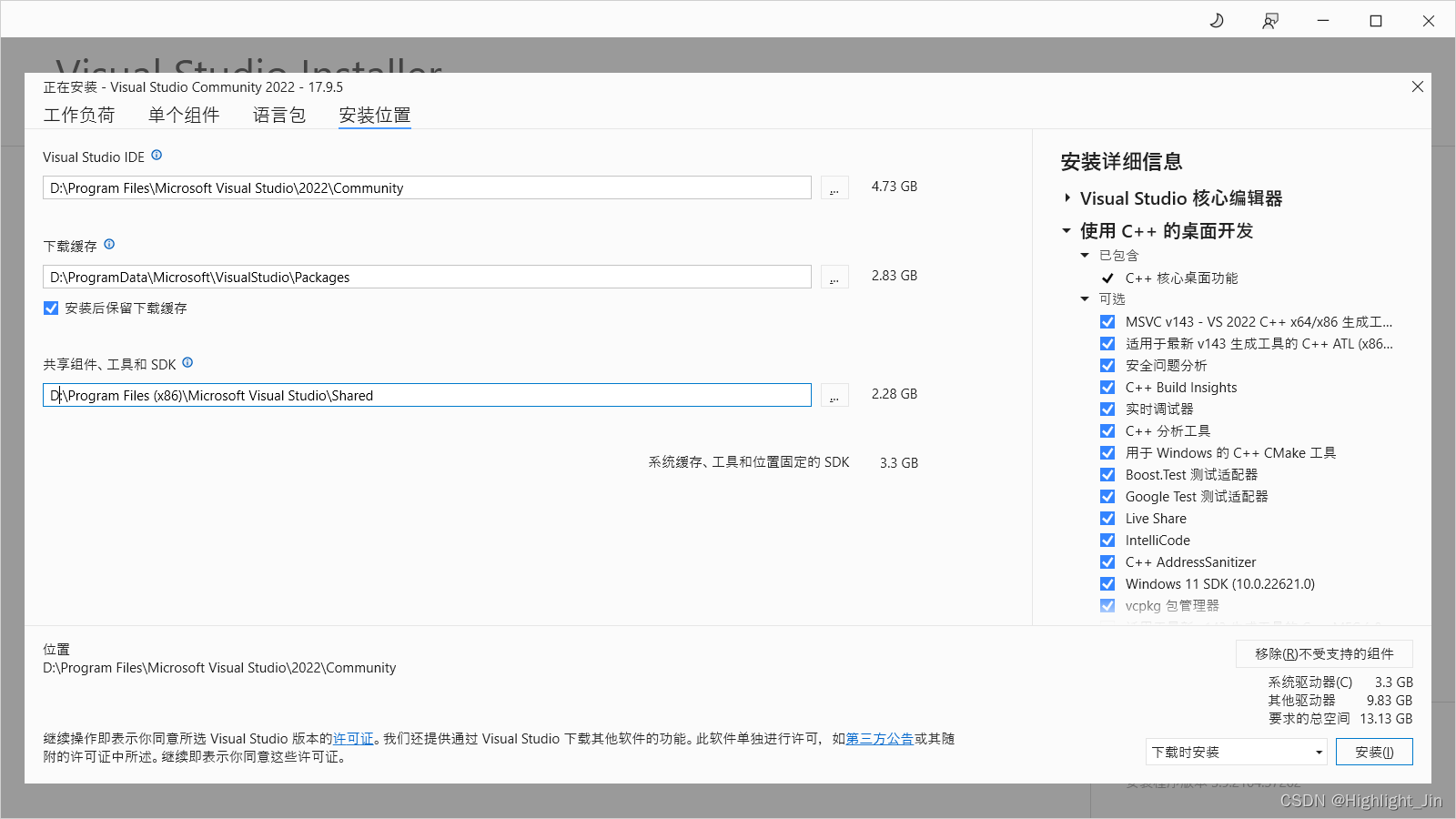Open the 下载时安装 dropdown
The width and height of the screenshot is (1456, 819).
click(1236, 753)
